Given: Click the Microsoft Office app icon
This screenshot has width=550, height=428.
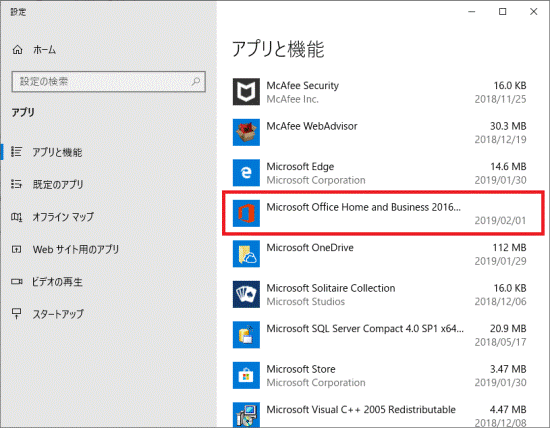Looking at the screenshot, I should coord(246,213).
